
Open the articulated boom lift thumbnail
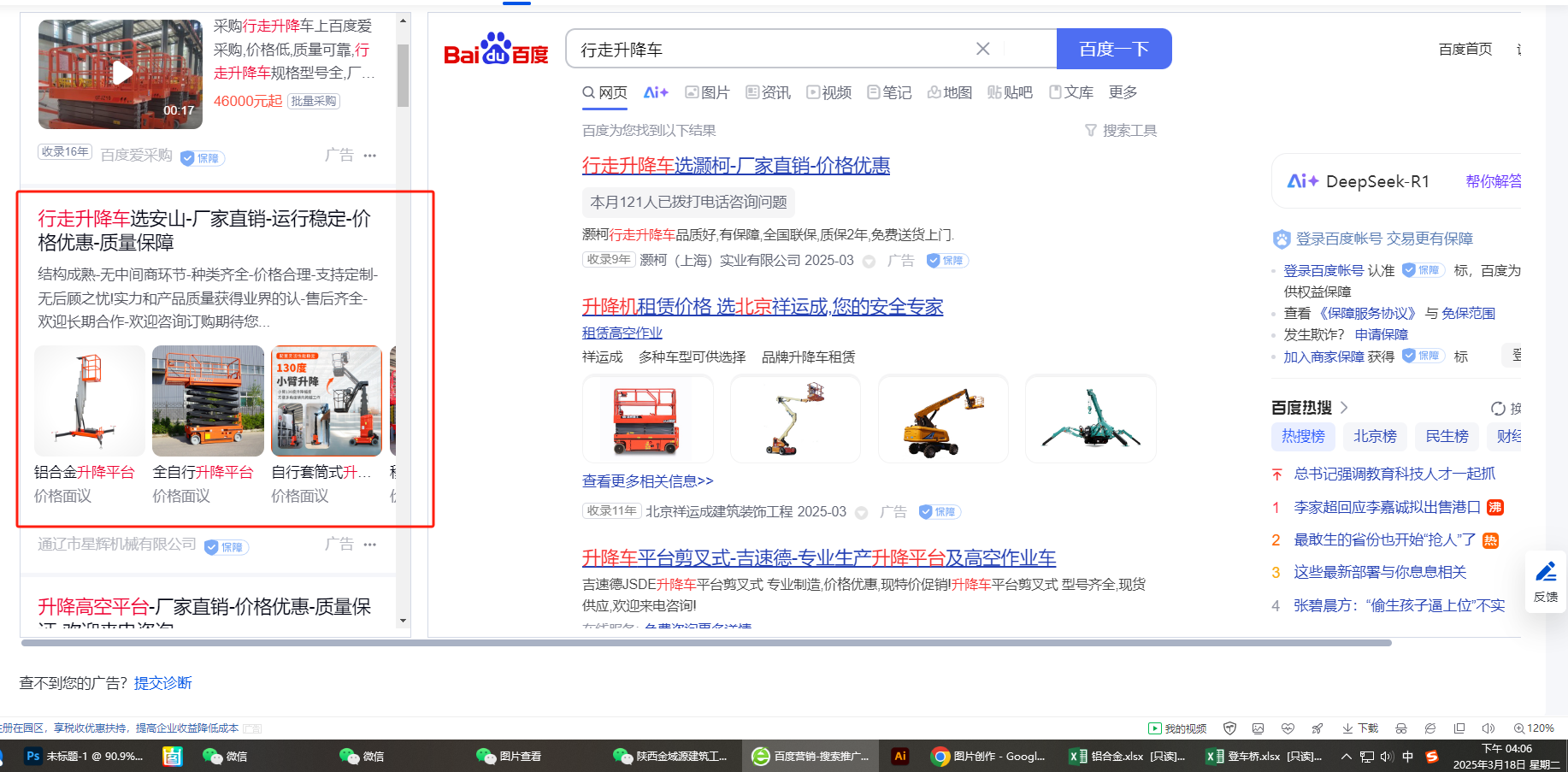(795, 419)
